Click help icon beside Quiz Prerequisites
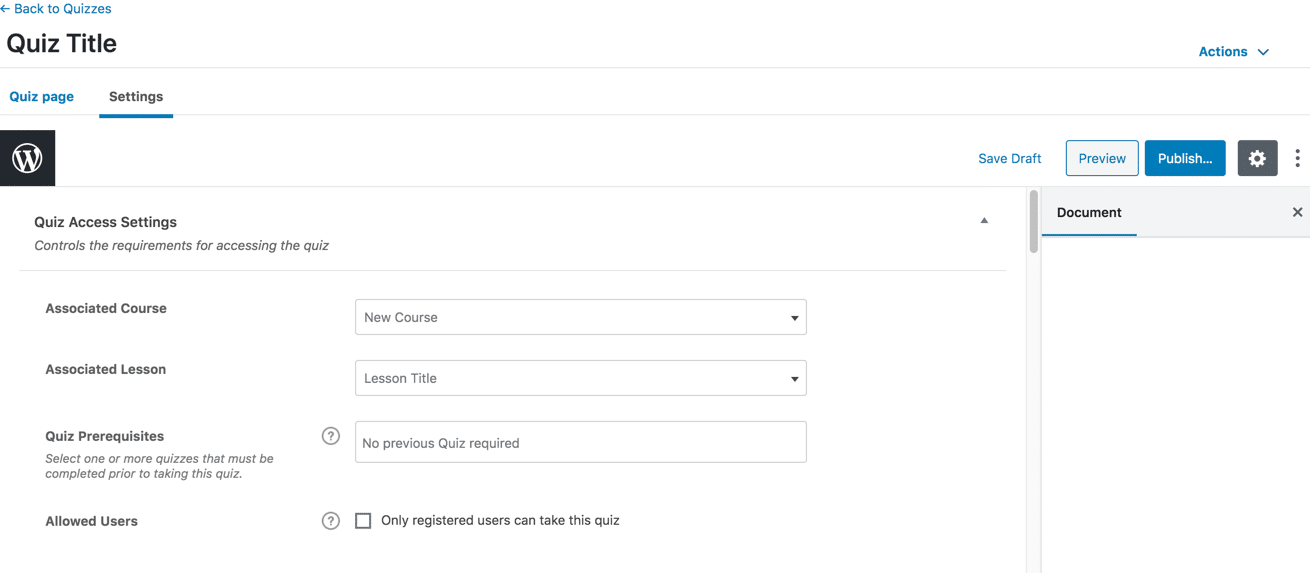 pyautogui.click(x=331, y=436)
